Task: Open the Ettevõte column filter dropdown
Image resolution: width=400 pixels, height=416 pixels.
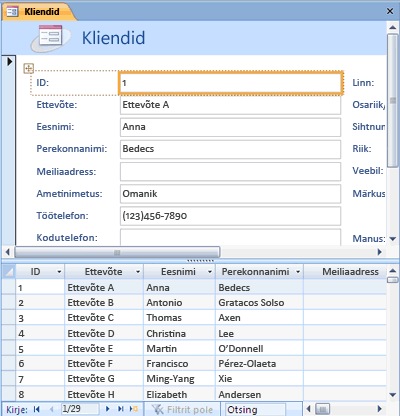Action: [138, 272]
